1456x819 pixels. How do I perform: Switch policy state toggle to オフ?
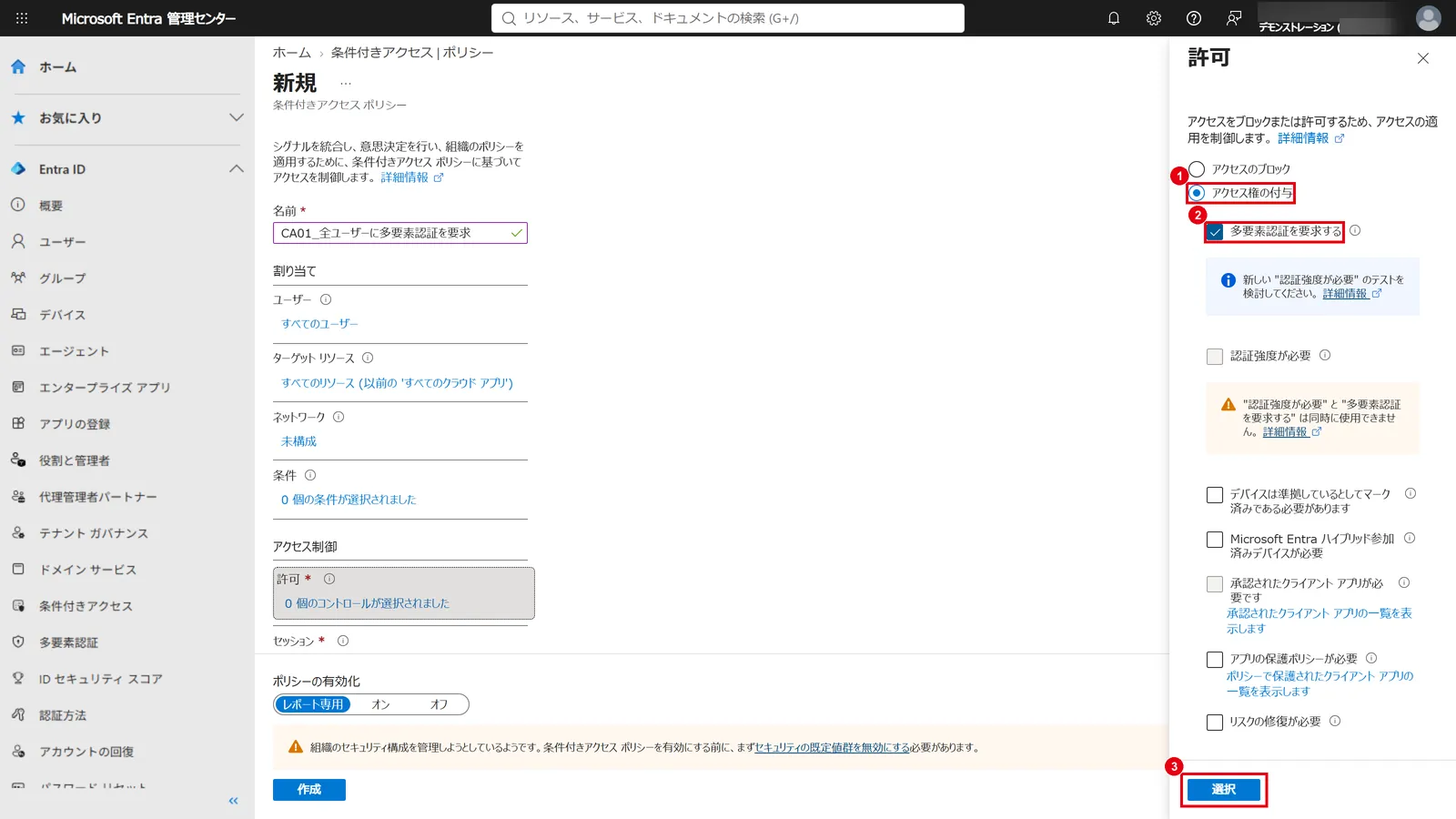439,704
